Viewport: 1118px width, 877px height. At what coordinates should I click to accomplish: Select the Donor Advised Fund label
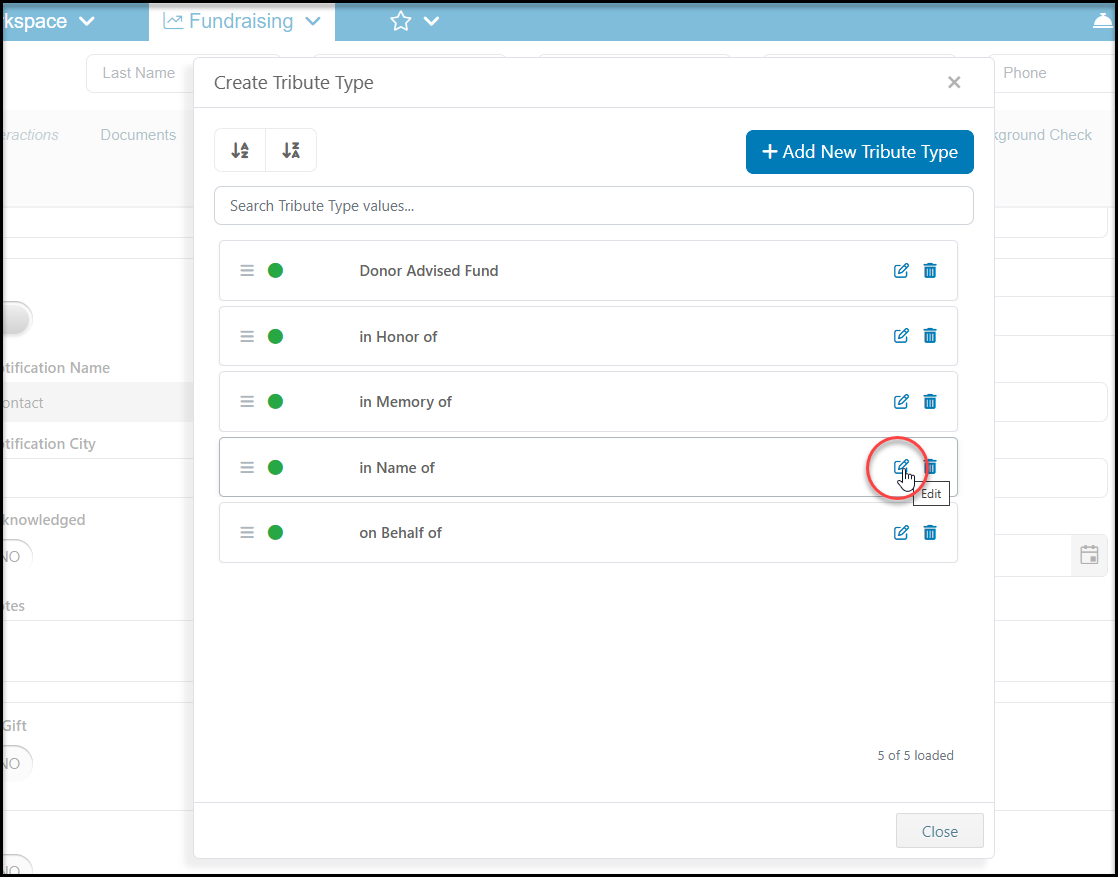tap(429, 271)
